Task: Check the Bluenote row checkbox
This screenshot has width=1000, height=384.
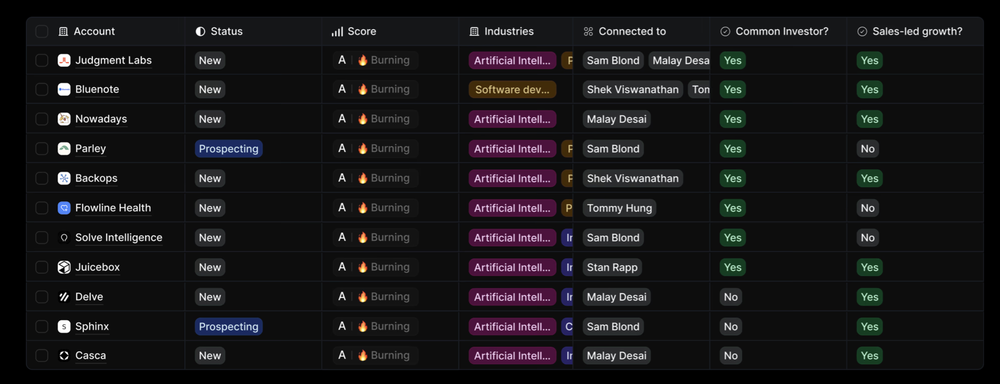Action: [x=41, y=89]
